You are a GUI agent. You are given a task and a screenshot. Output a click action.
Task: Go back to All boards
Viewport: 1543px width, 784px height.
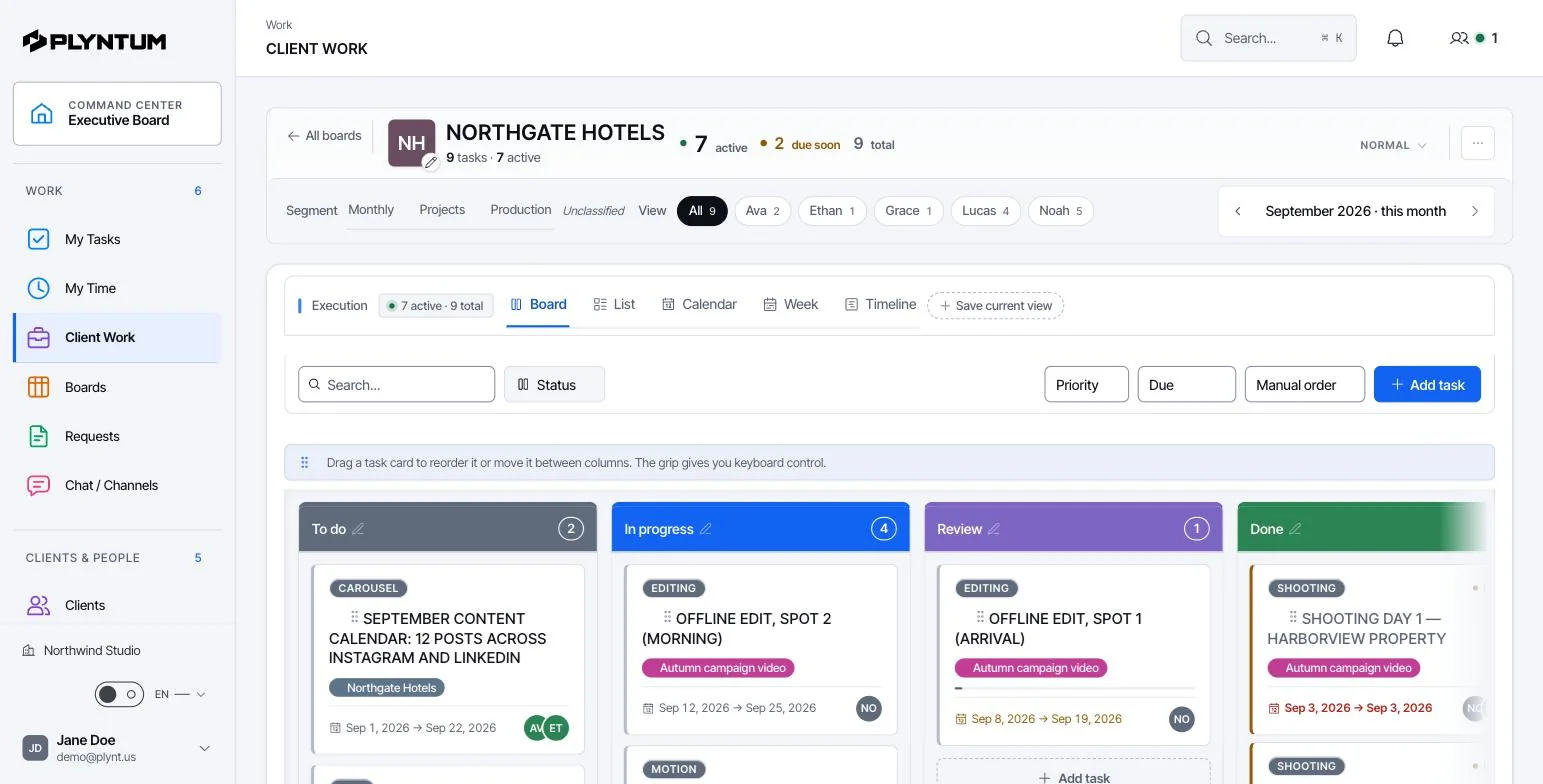tap(324, 136)
